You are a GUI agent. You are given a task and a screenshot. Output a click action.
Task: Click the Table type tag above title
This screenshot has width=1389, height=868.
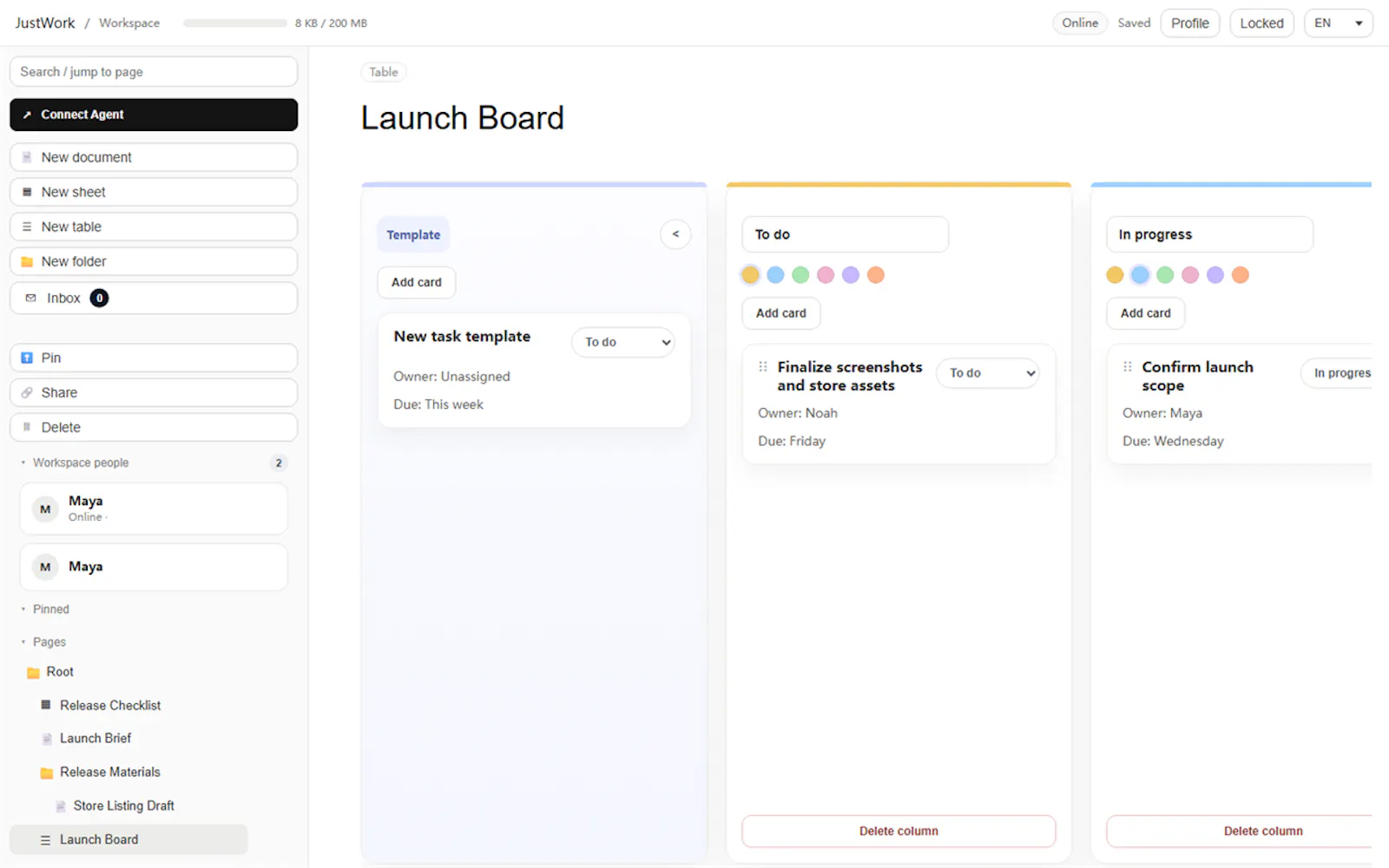tap(384, 72)
